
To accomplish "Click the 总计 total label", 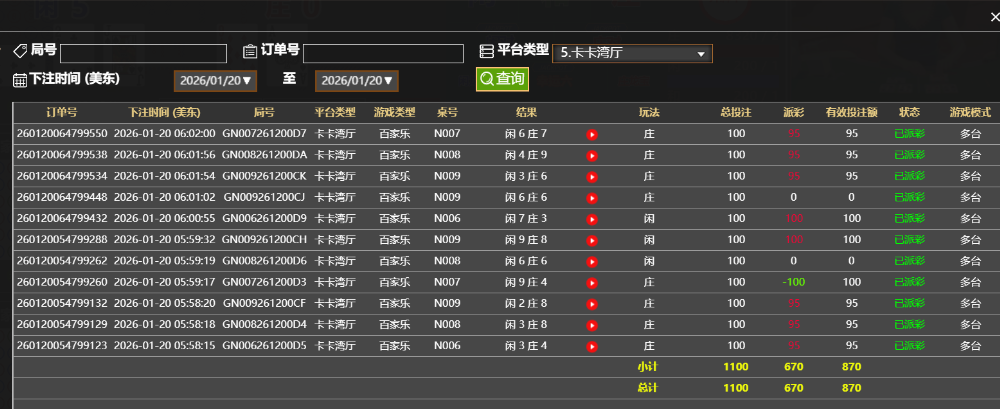I will tap(647, 388).
